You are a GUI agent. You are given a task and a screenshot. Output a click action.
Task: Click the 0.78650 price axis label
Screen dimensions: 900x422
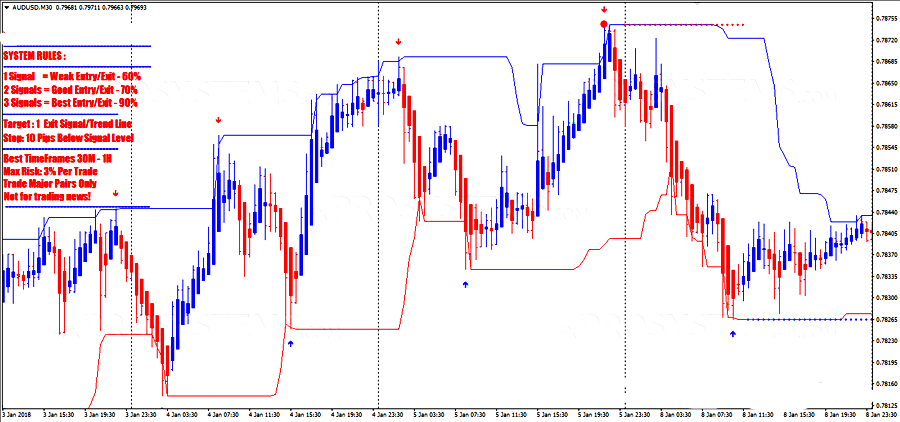(x=887, y=83)
